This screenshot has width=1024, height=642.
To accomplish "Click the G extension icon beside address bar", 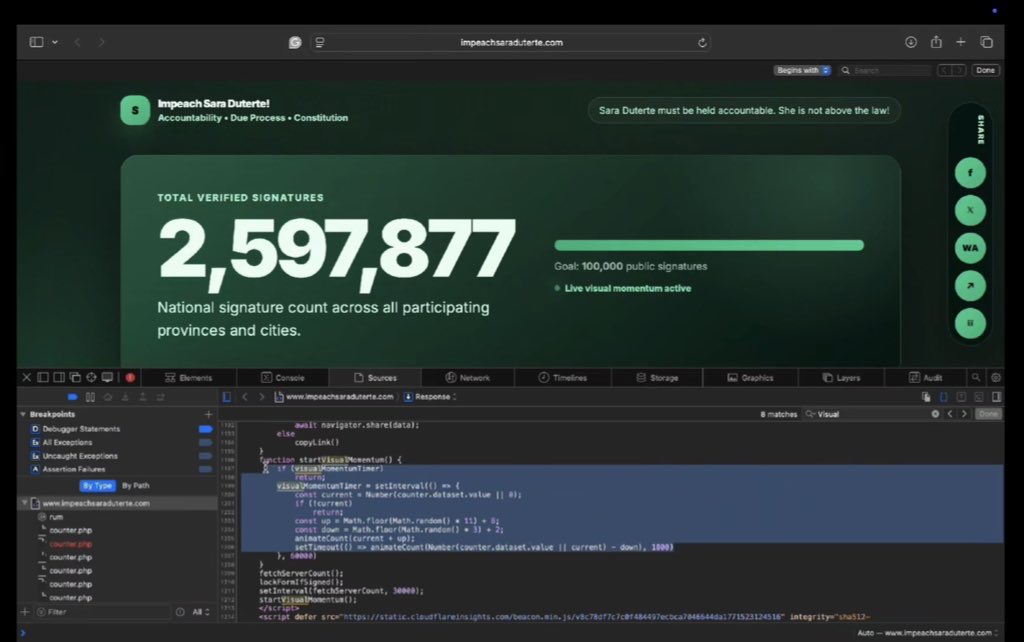I will [295, 42].
